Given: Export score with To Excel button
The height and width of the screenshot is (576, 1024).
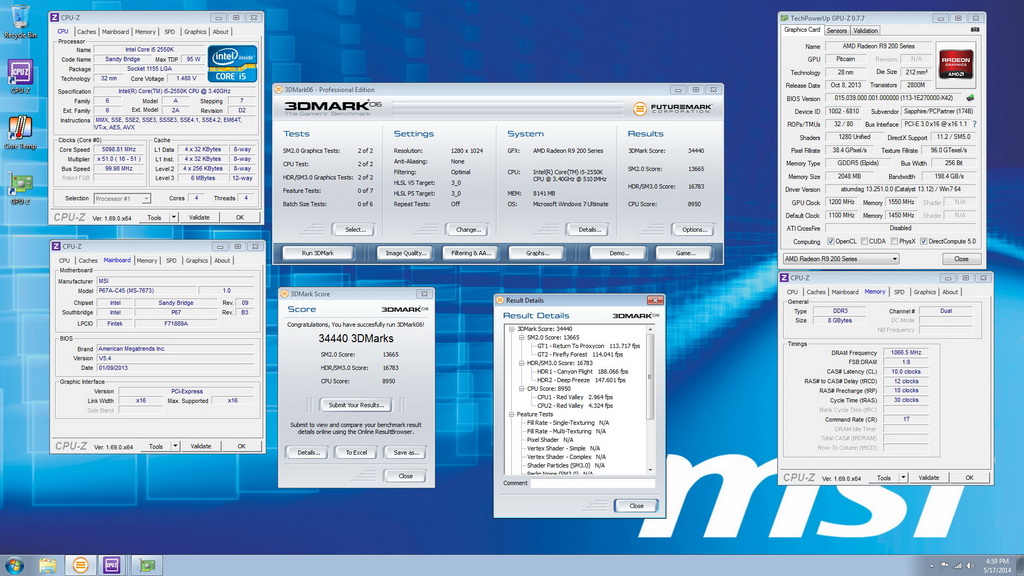Looking at the screenshot, I should tap(357, 453).
